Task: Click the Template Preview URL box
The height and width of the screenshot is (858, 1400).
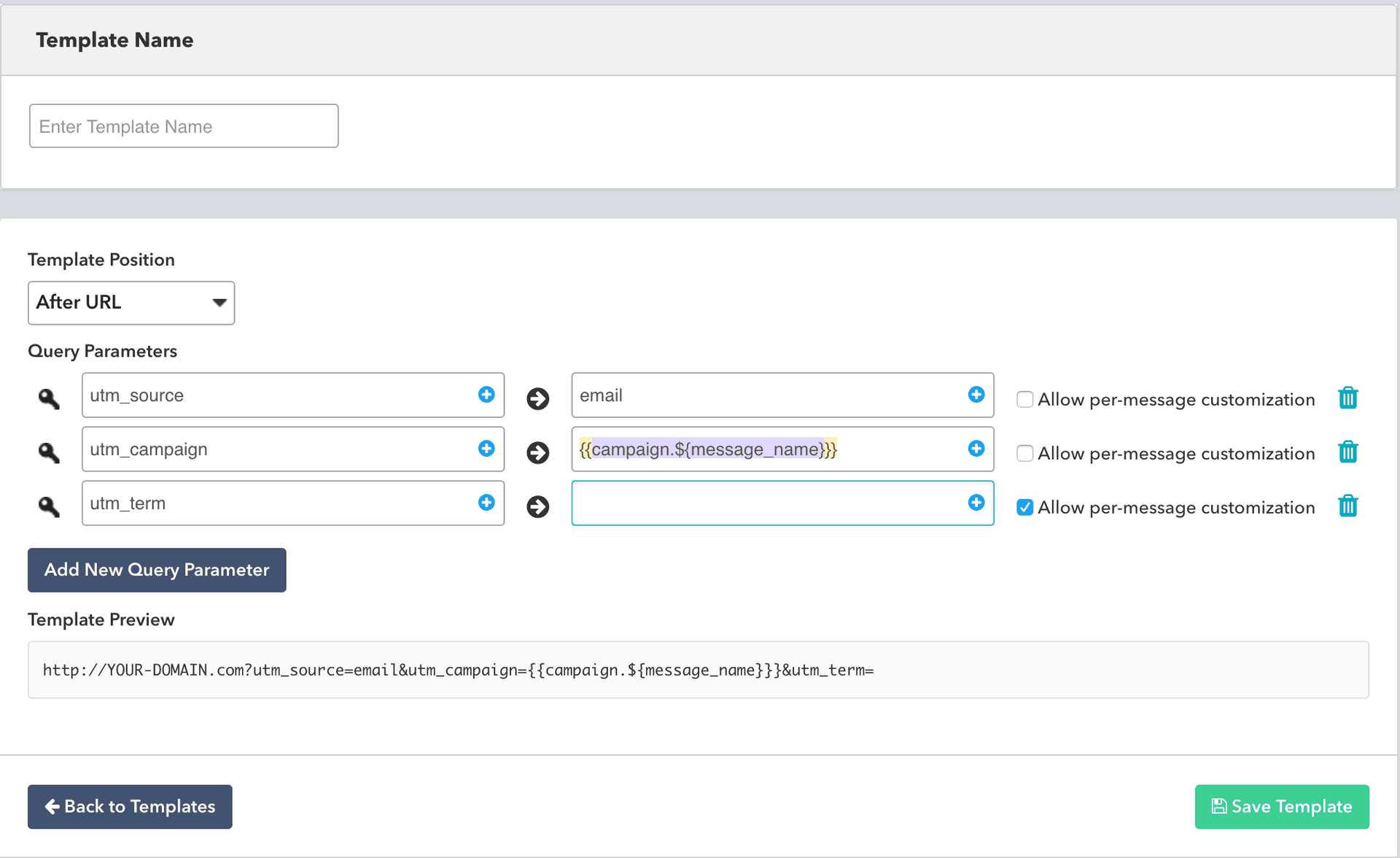Action: coord(698,670)
